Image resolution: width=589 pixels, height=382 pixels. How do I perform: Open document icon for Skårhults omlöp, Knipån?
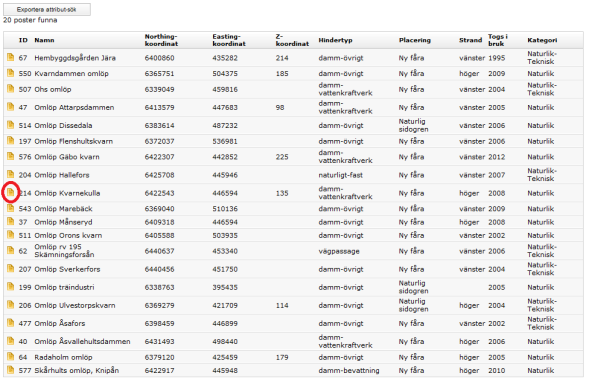(x=11, y=370)
